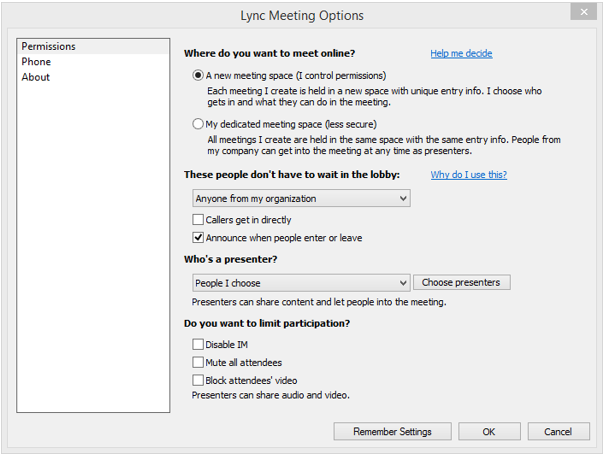Select 'A new meeting space' radio button
Image resolution: width=605 pixels, height=456 pixels.
pyautogui.click(x=198, y=75)
